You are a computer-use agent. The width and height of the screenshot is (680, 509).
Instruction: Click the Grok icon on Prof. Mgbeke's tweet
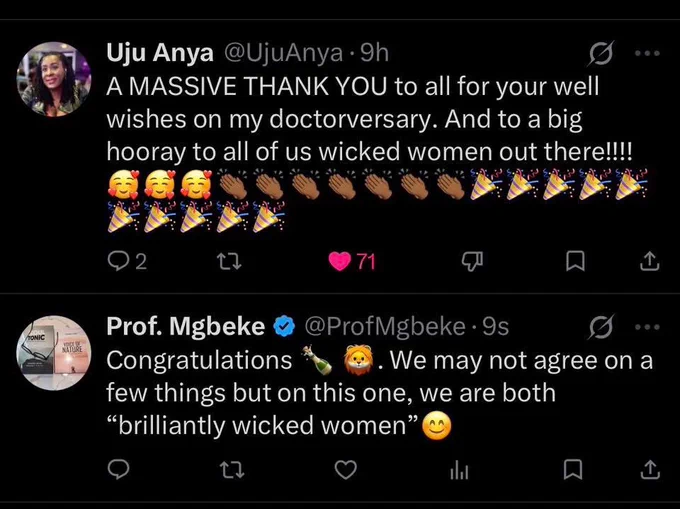pos(602,327)
